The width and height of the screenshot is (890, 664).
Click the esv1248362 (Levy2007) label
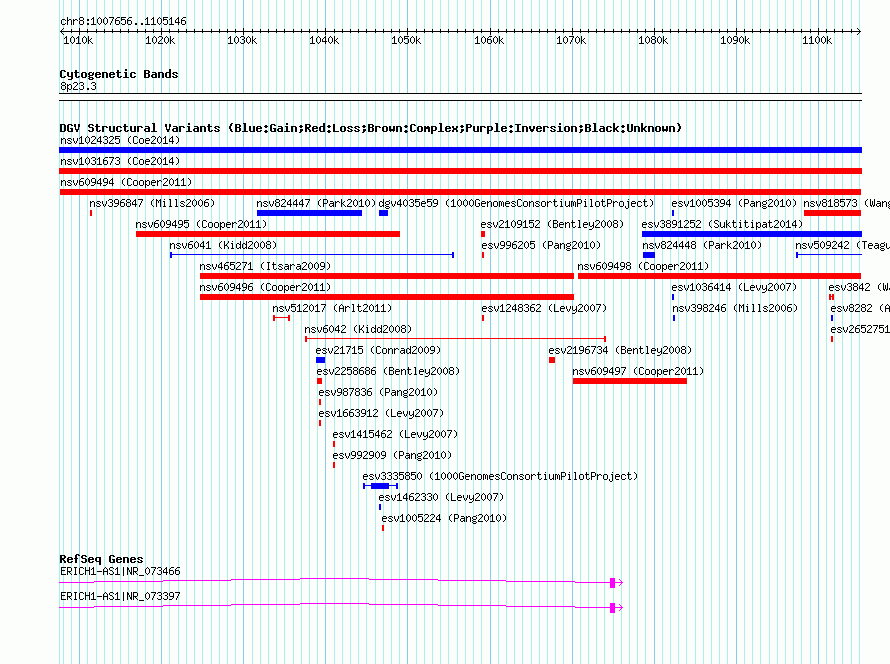pos(544,308)
